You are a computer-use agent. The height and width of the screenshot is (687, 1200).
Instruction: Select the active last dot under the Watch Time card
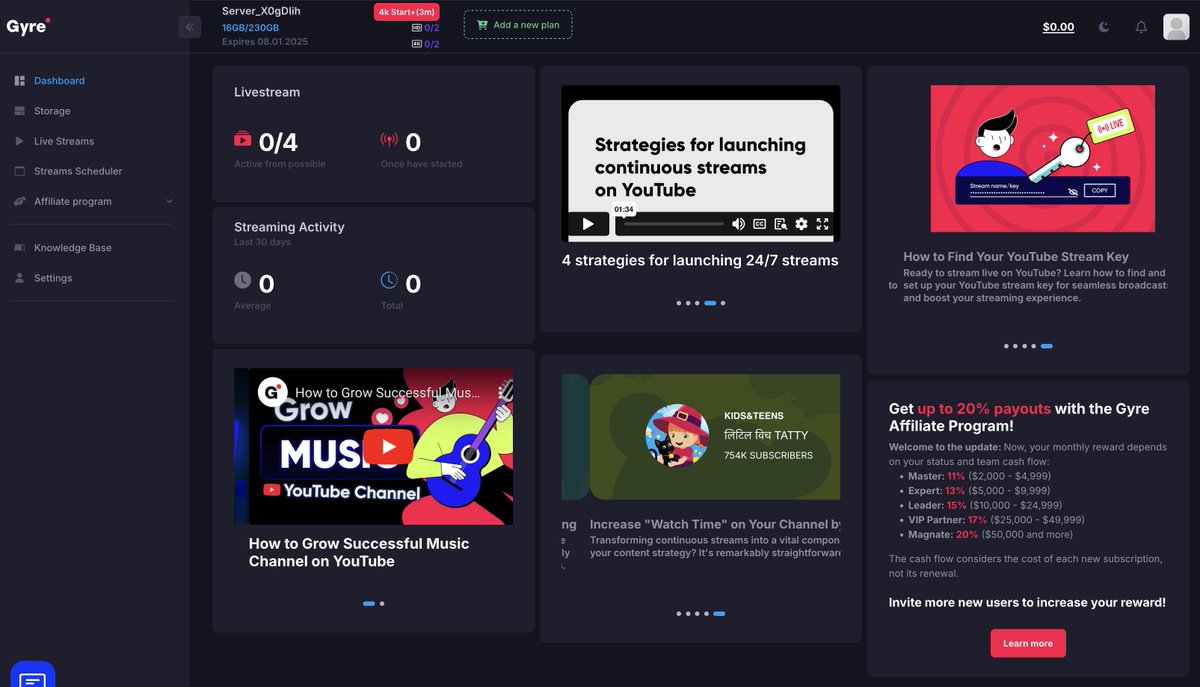pyautogui.click(x=719, y=614)
